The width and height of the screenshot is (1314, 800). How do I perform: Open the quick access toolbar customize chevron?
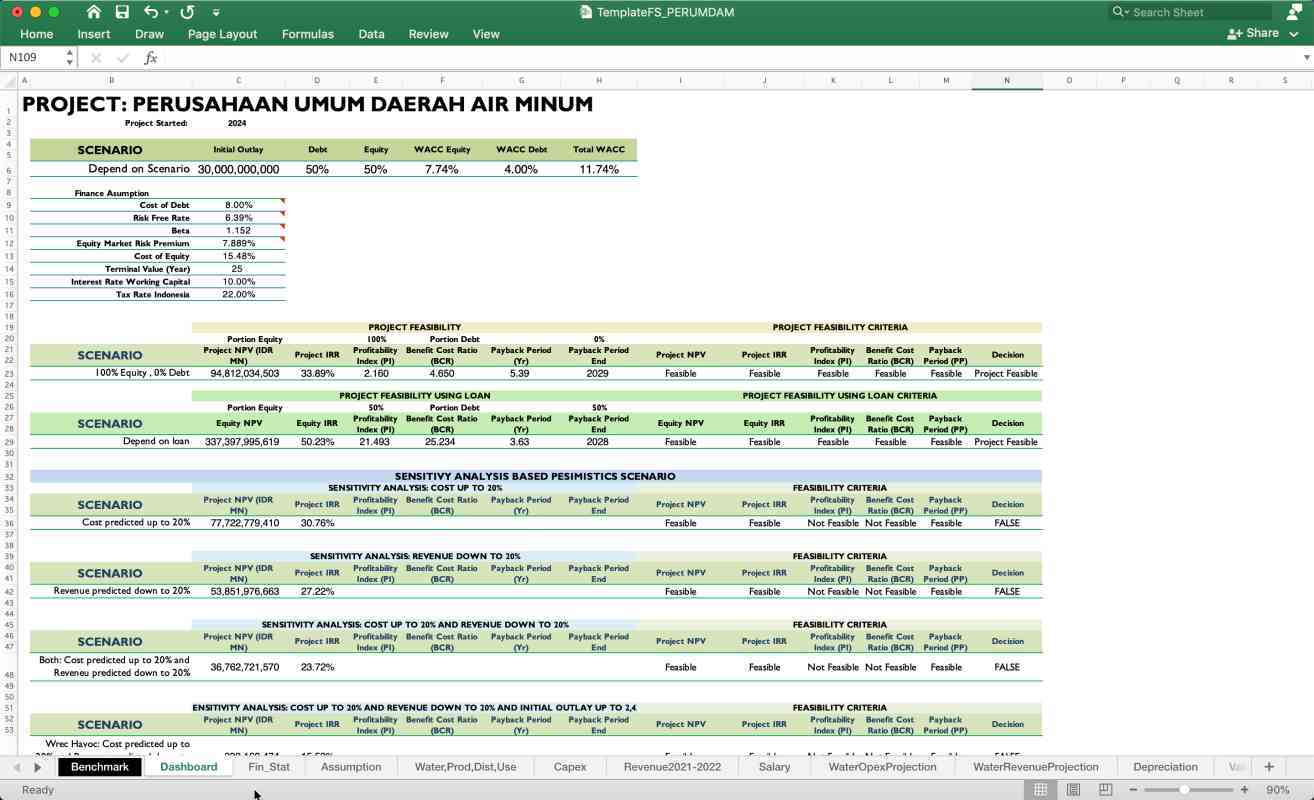[x=216, y=11]
